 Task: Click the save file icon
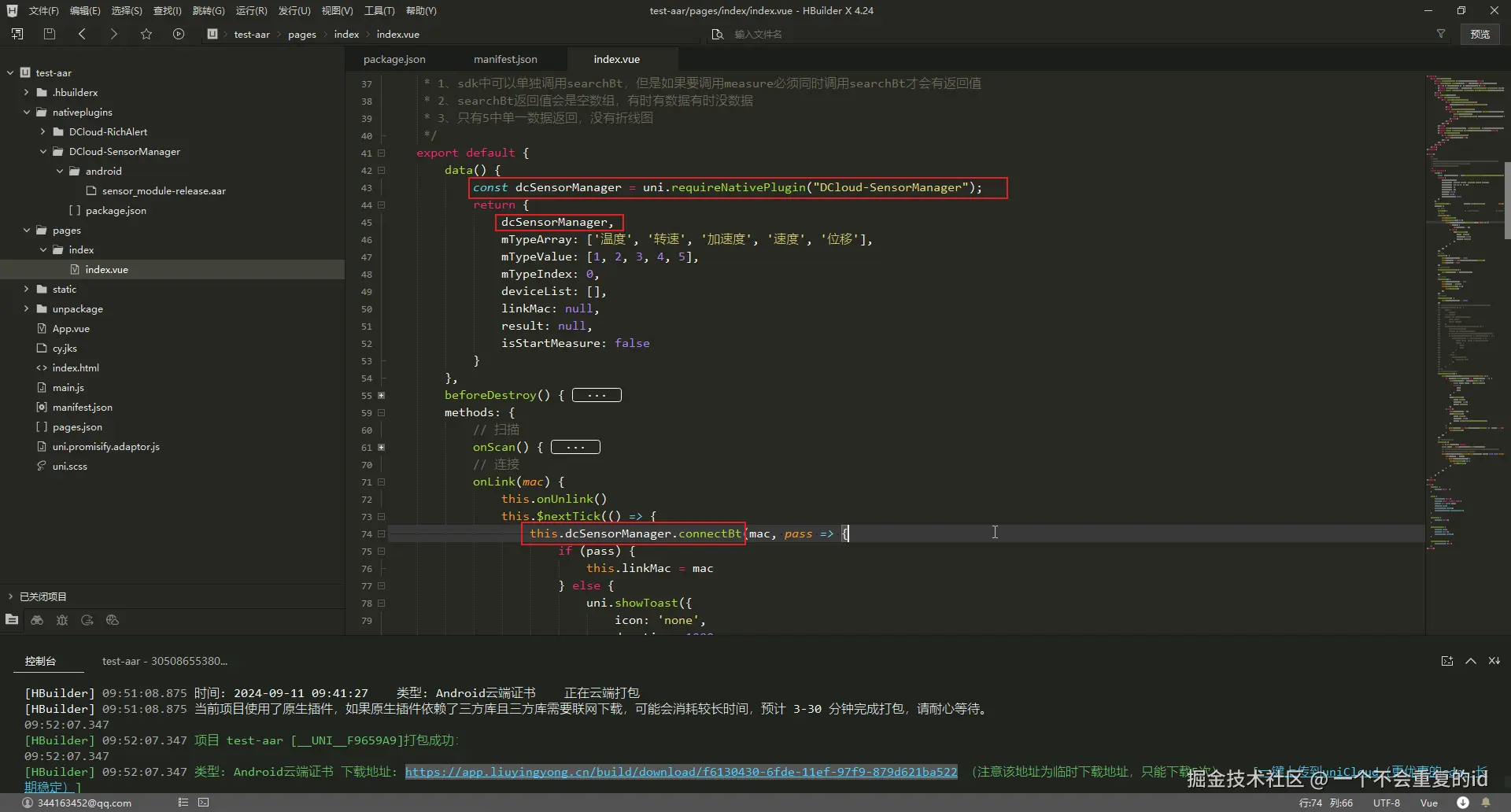(50, 34)
